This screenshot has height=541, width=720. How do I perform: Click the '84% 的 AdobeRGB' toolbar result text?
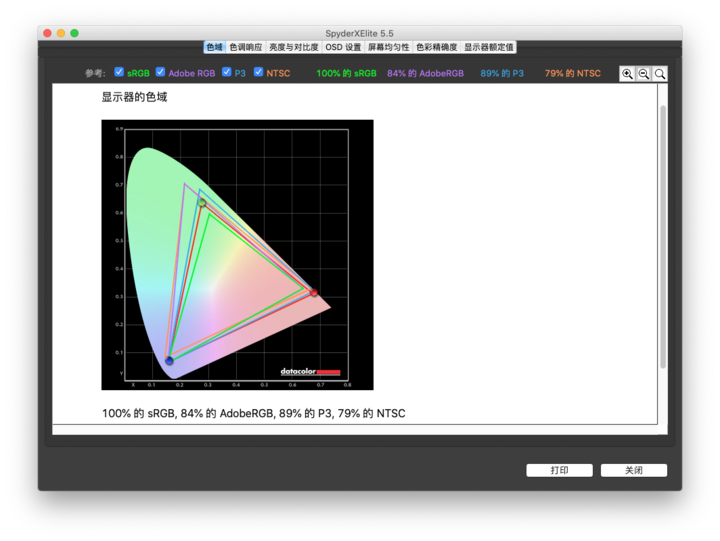[x=425, y=73]
